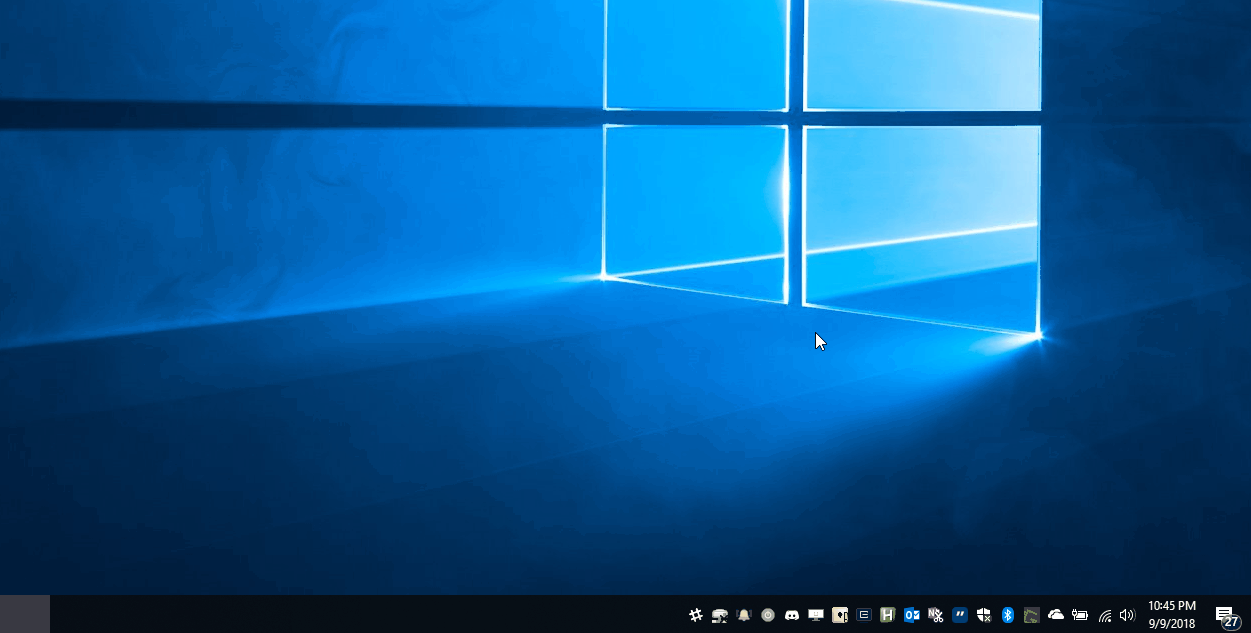This screenshot has height=633, width=1251.
Task: Open Outlook from the system tray
Action: coord(912,615)
